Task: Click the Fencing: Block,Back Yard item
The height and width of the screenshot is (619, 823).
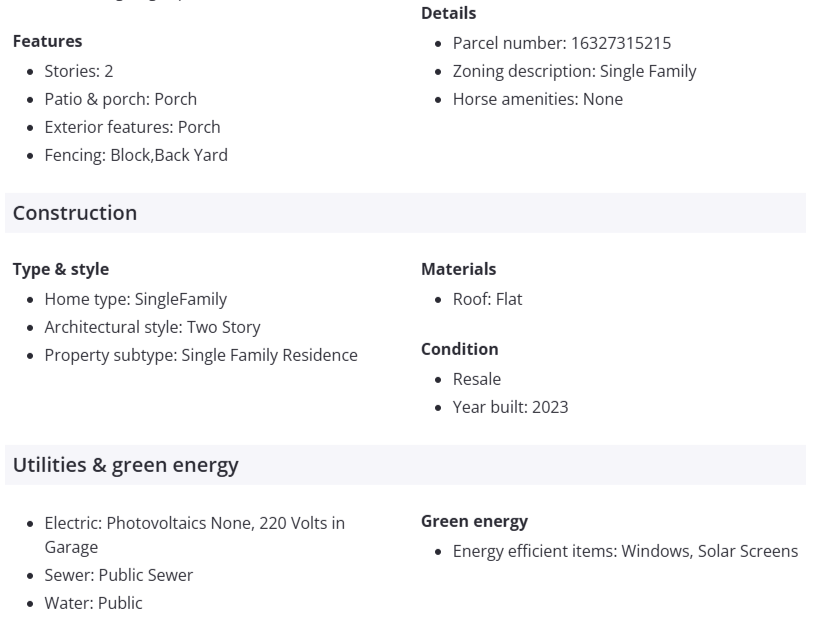Action: (136, 155)
